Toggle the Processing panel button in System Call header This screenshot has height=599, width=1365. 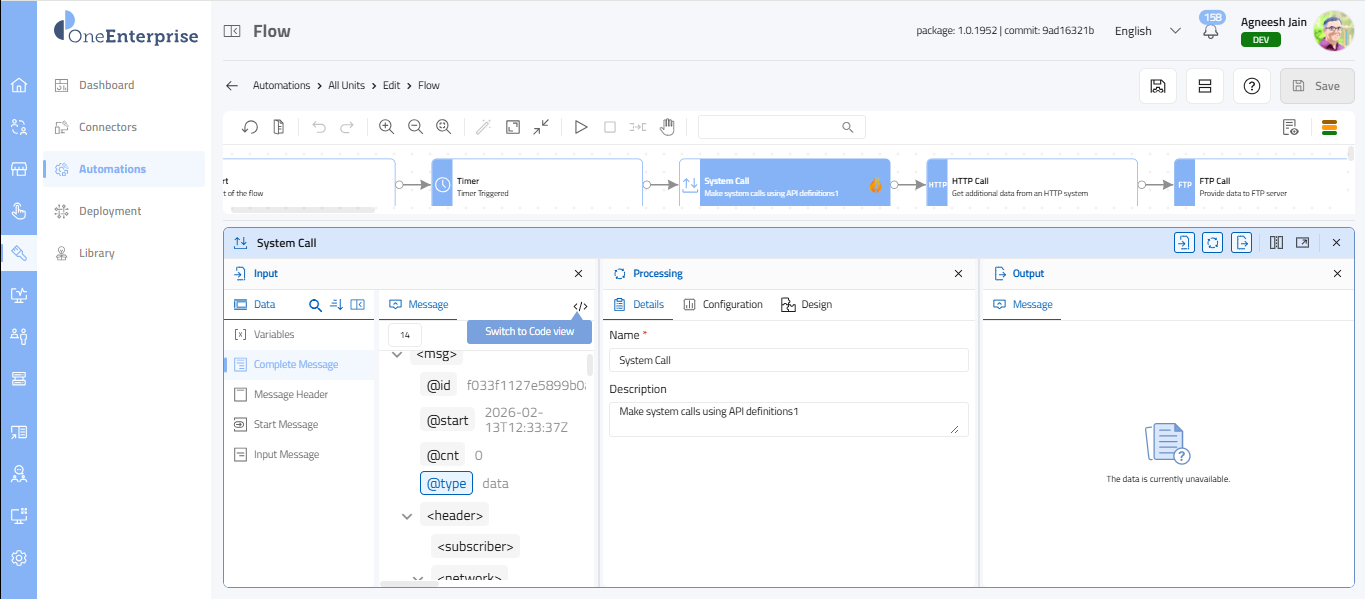pyautogui.click(x=1213, y=242)
